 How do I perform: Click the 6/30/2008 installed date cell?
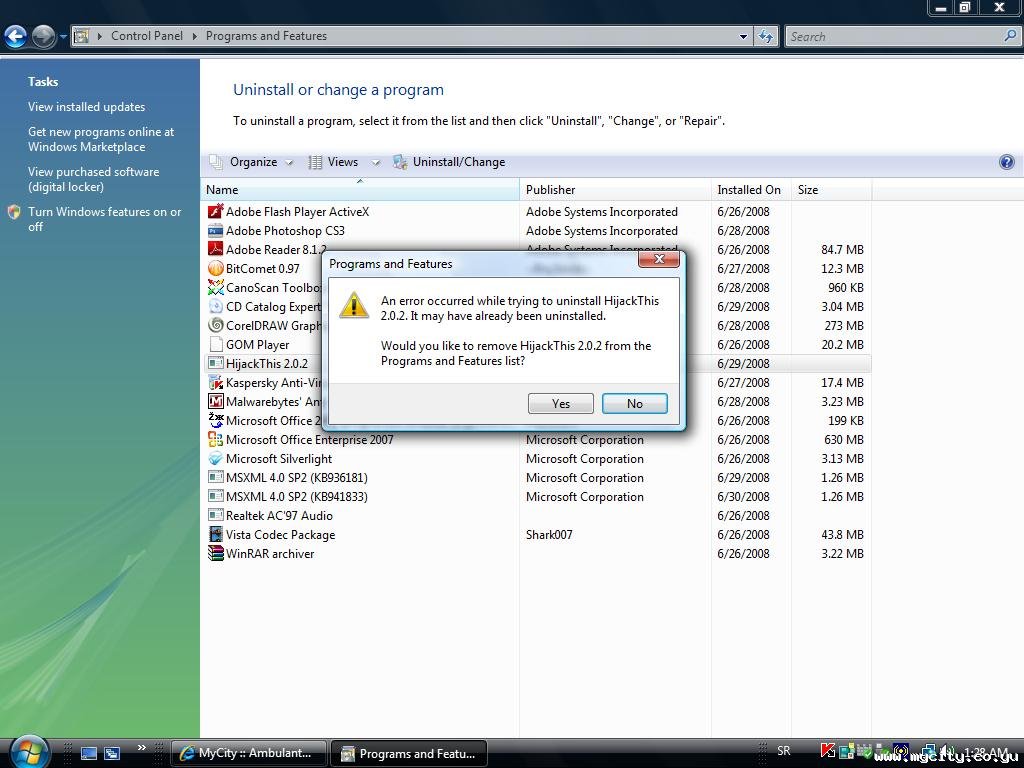click(743, 496)
